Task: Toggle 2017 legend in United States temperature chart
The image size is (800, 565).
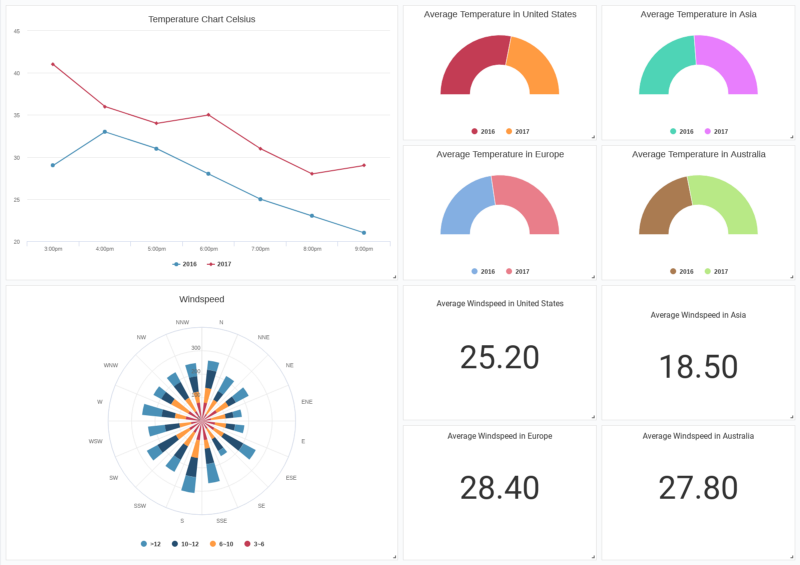Action: (x=516, y=131)
